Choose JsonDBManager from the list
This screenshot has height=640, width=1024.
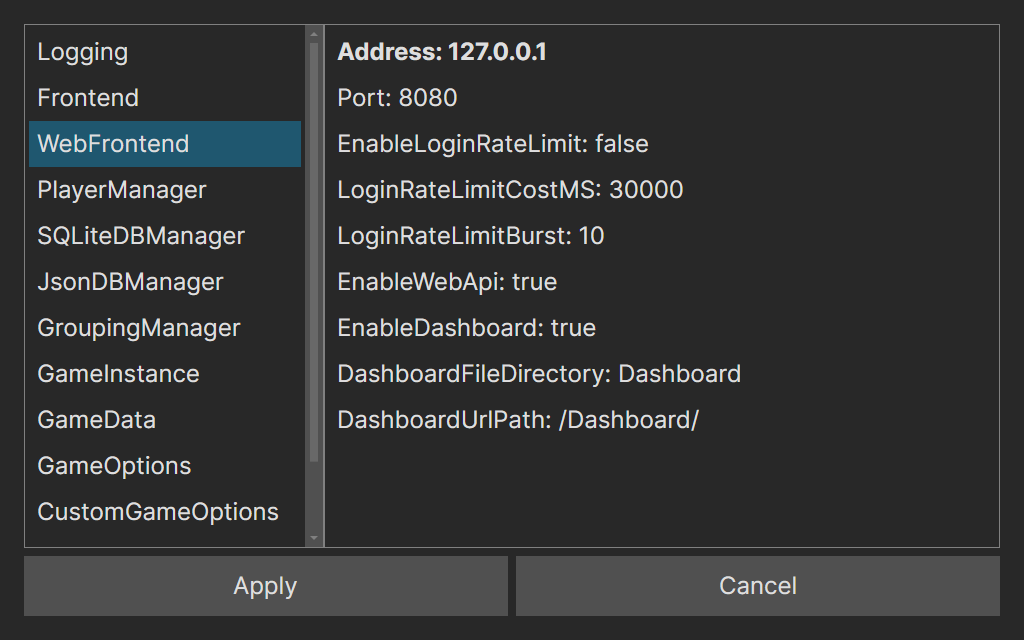tap(130, 282)
